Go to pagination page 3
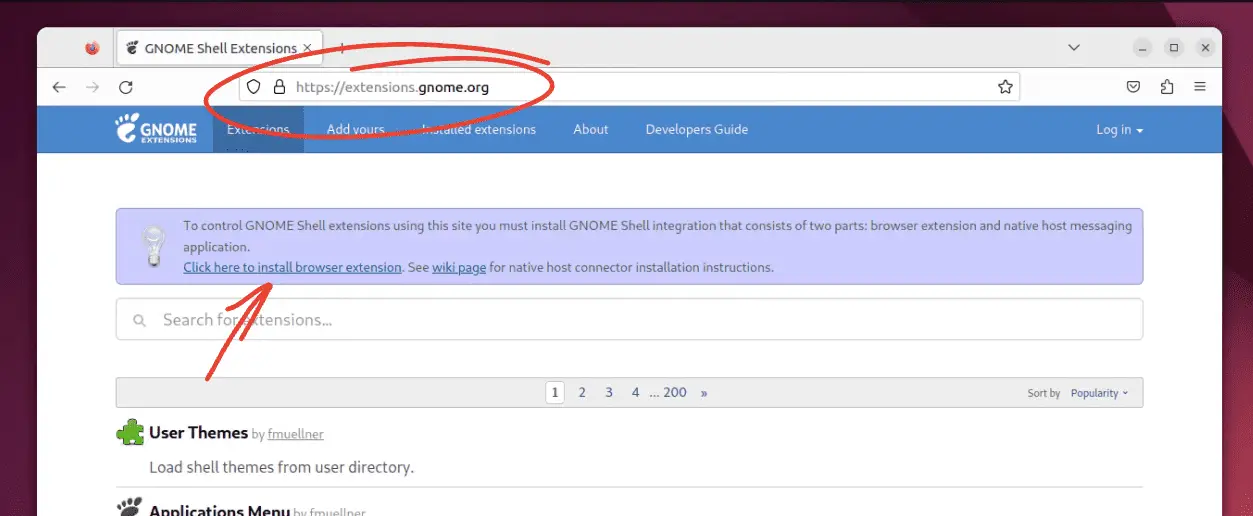This screenshot has width=1253, height=516. pyautogui.click(x=608, y=392)
